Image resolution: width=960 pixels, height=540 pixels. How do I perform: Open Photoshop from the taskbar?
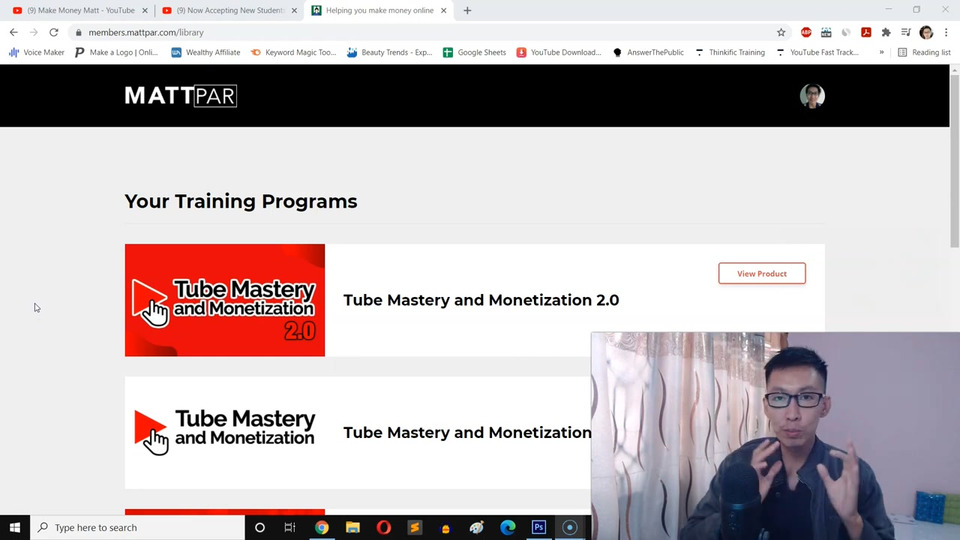tap(539, 527)
